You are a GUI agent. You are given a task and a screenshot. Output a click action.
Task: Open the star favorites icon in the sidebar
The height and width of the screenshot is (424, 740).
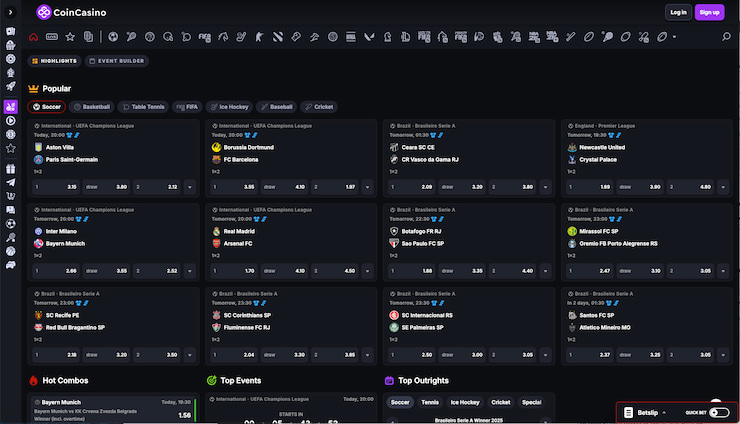(10, 148)
